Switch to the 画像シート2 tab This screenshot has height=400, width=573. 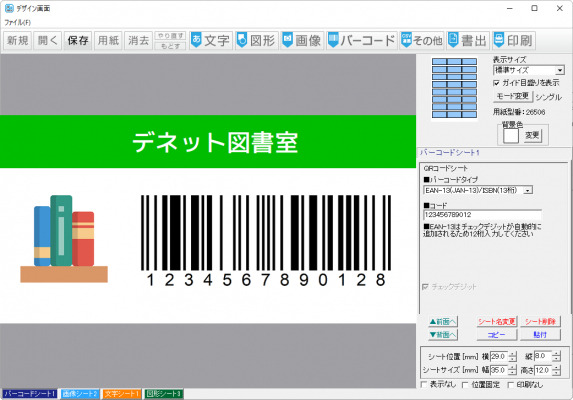click(80, 394)
